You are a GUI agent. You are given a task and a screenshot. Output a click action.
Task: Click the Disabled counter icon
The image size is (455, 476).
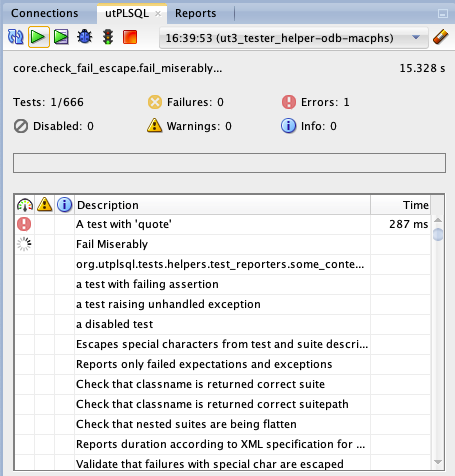21,126
